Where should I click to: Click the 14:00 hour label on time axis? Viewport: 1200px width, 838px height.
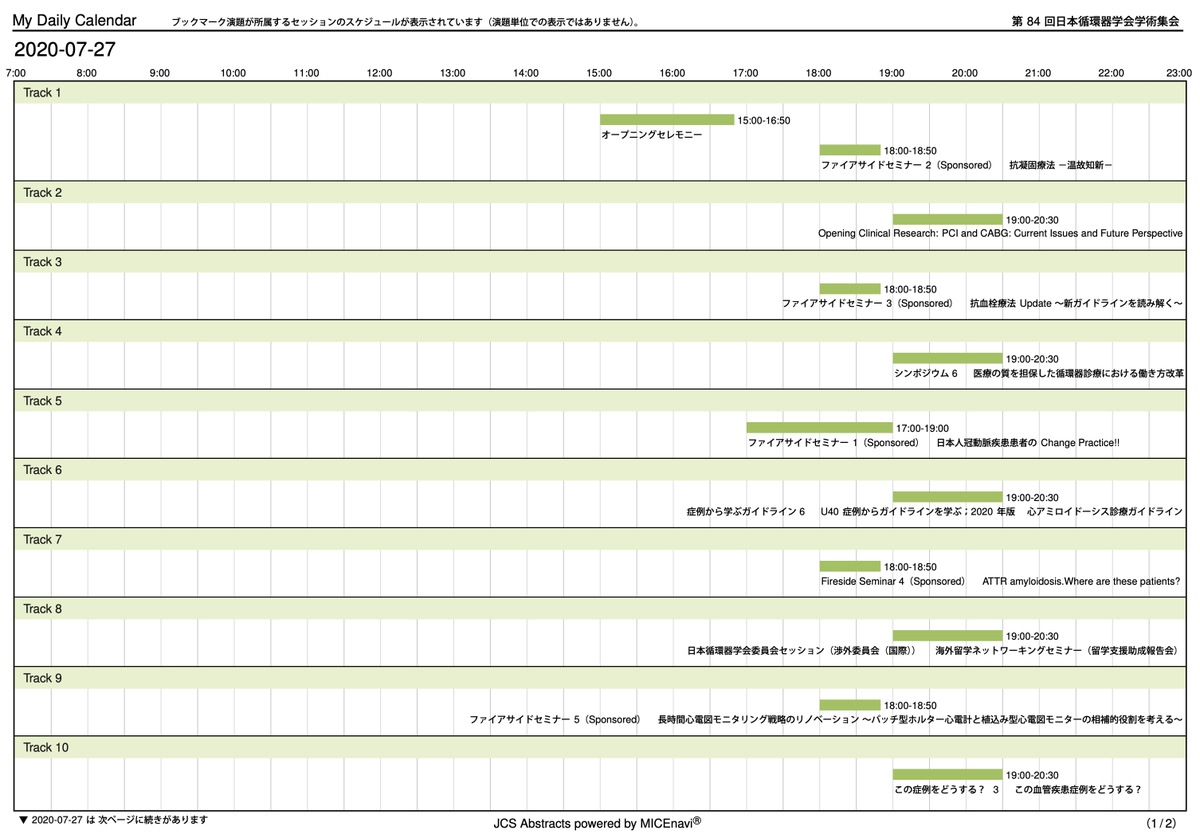[526, 73]
